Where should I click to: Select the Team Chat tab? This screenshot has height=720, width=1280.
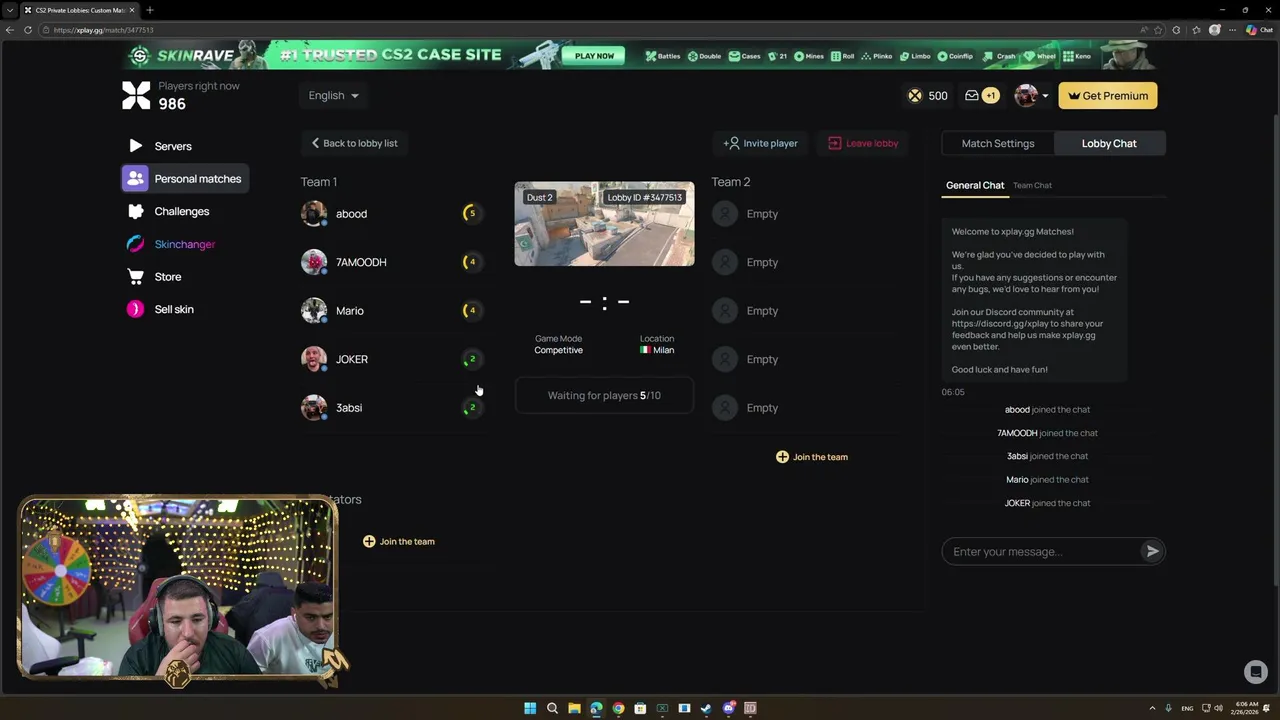click(x=1032, y=185)
